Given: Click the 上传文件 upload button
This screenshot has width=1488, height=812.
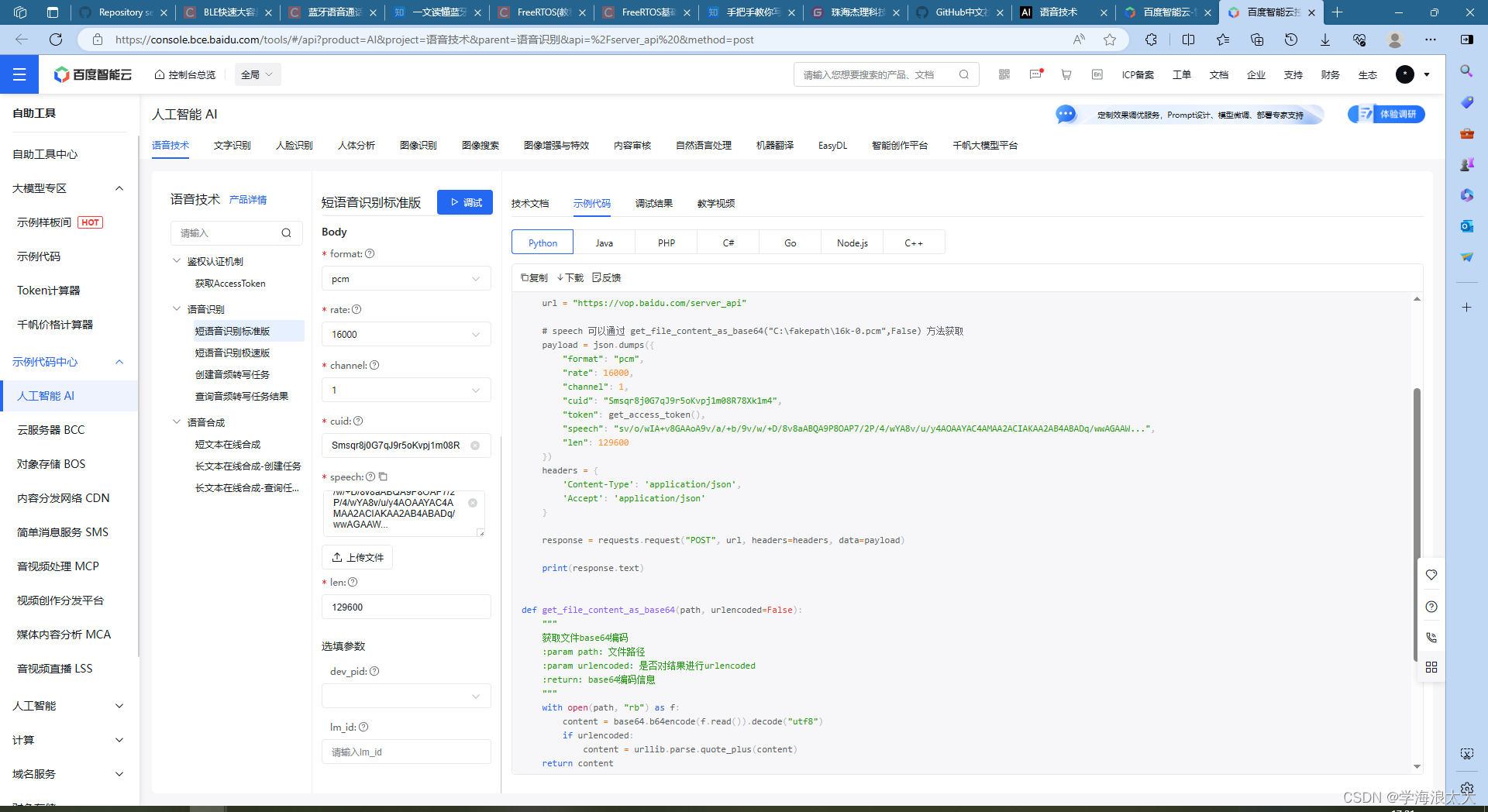Looking at the screenshot, I should pos(357,557).
